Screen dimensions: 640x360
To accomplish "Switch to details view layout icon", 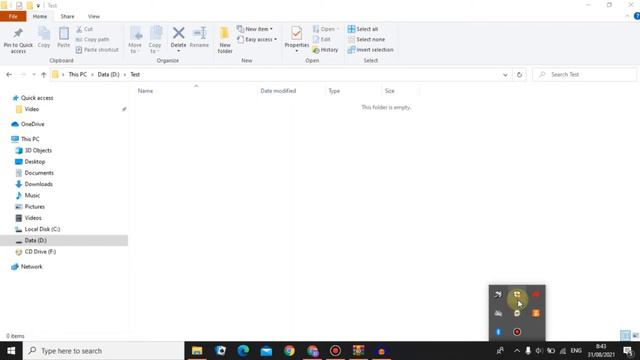I will coord(625,336).
